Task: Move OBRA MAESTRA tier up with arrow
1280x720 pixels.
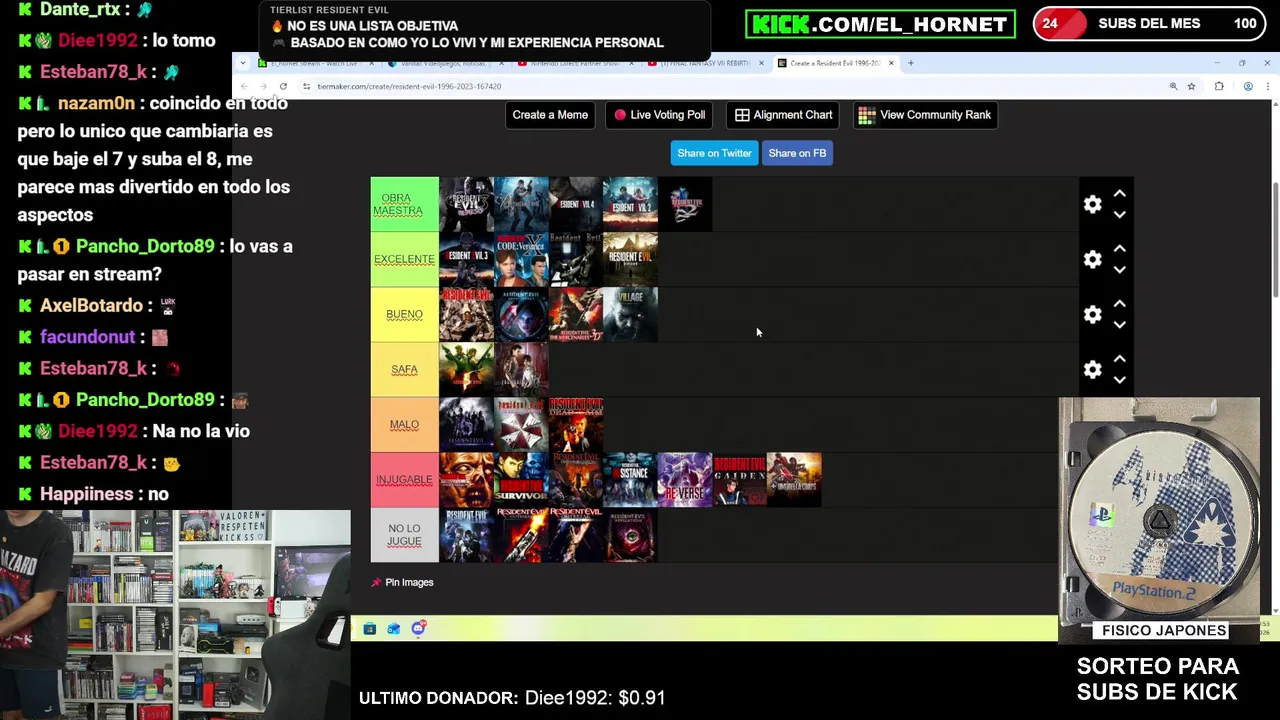Action: 1120,194
